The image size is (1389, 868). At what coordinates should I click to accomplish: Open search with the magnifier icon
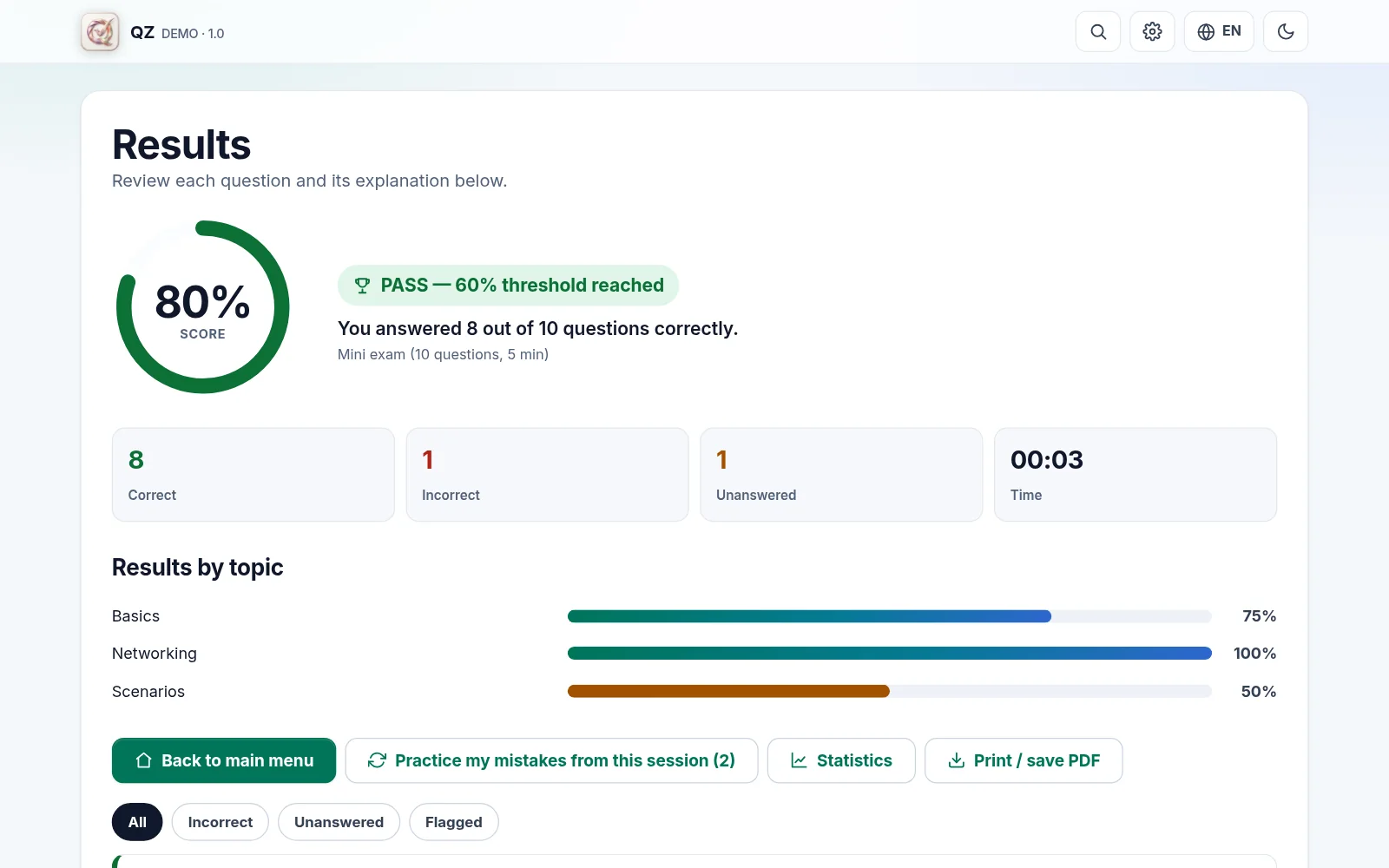pos(1098,32)
